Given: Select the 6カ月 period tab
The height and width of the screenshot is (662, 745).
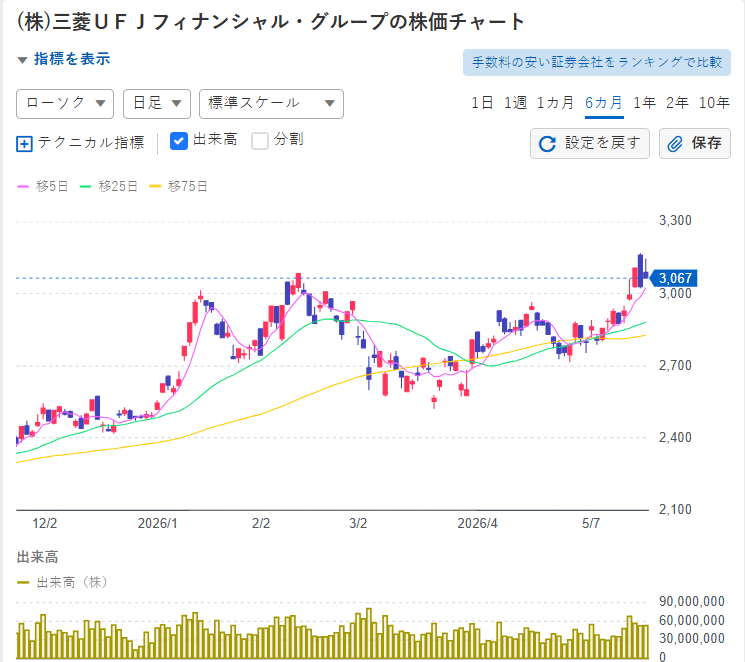Looking at the screenshot, I should [x=603, y=103].
